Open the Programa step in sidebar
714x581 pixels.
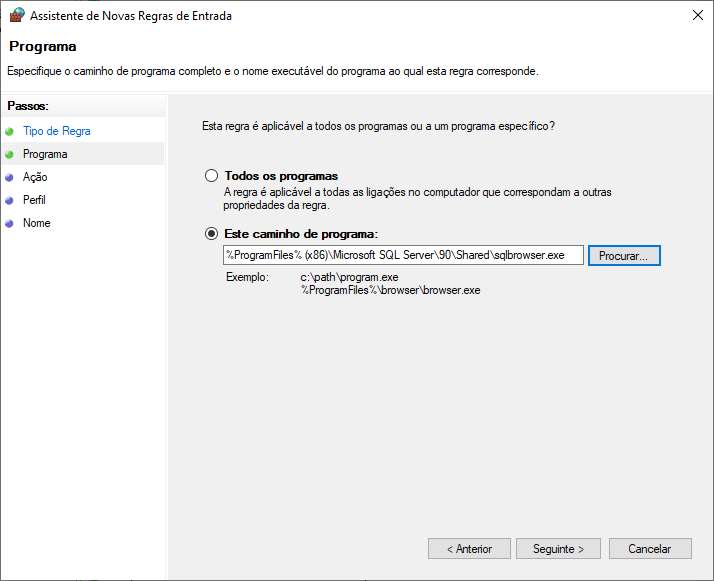tap(45, 154)
